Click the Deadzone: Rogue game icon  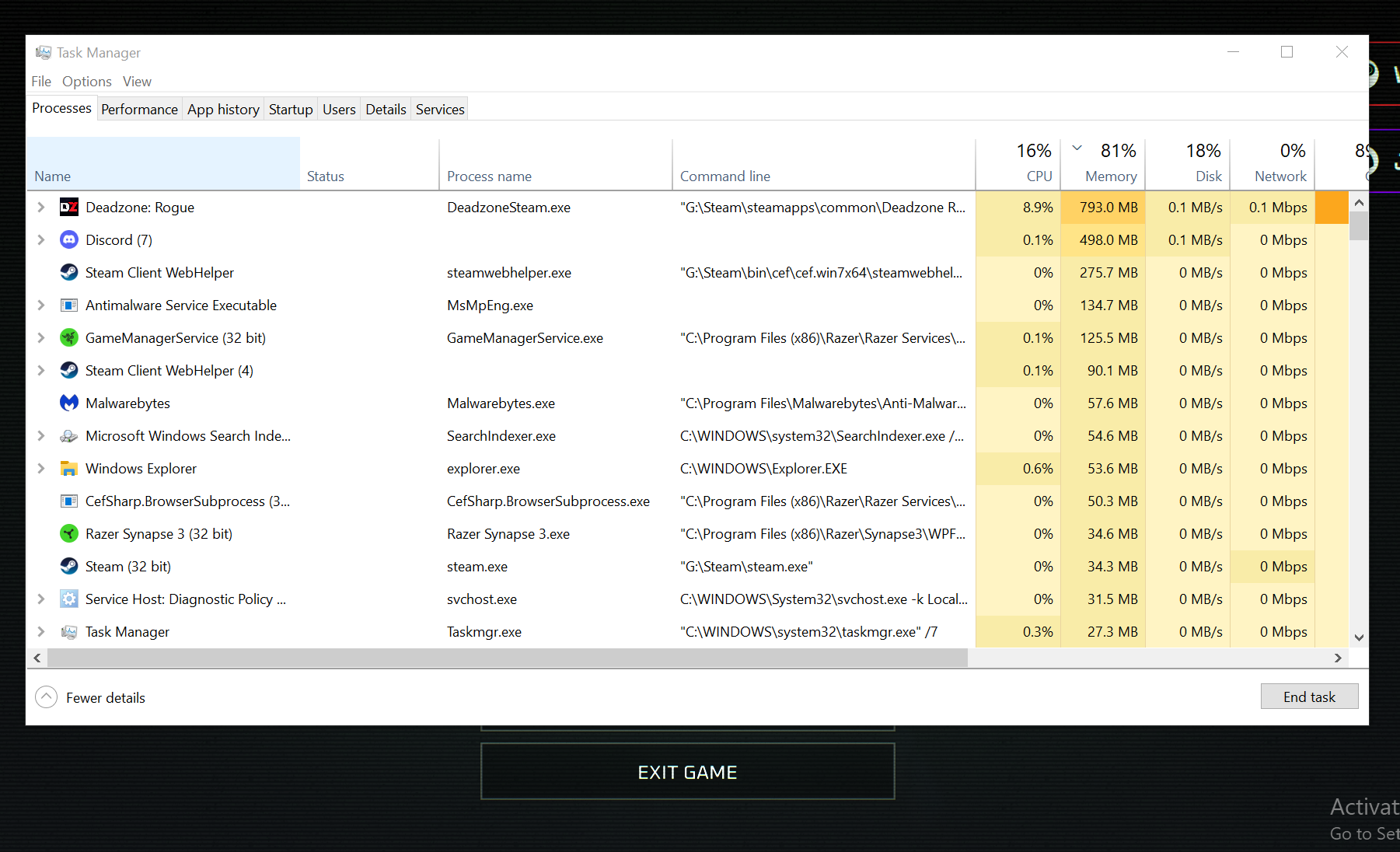click(x=69, y=207)
